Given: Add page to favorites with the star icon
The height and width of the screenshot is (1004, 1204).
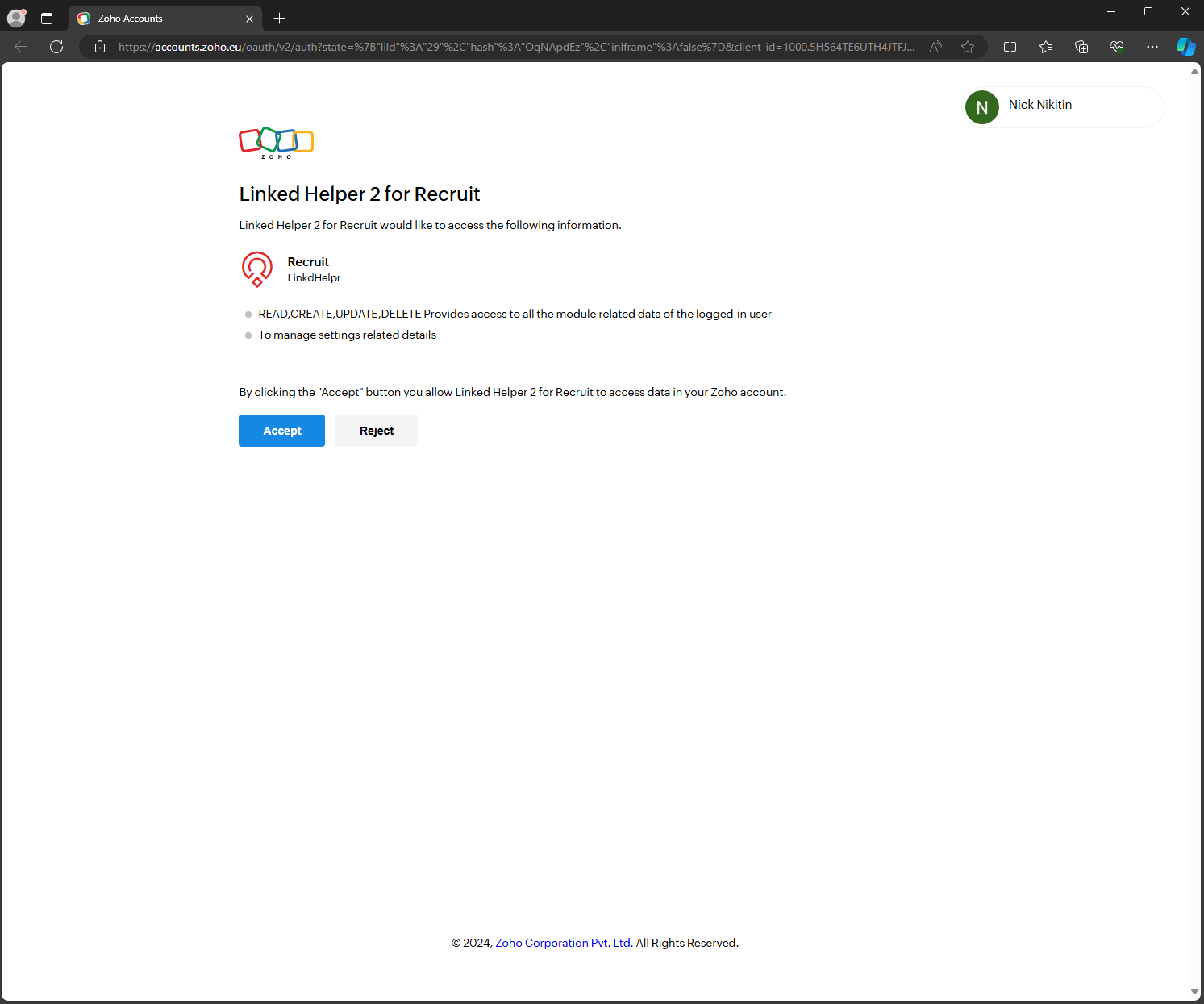Looking at the screenshot, I should coord(968,47).
